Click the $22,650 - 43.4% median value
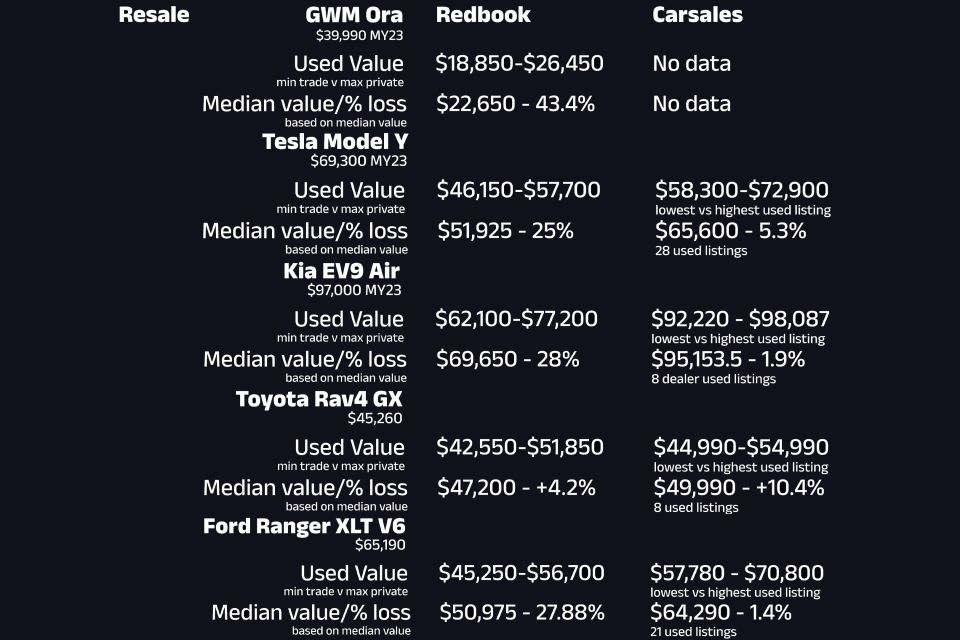The image size is (960, 640). click(x=516, y=104)
